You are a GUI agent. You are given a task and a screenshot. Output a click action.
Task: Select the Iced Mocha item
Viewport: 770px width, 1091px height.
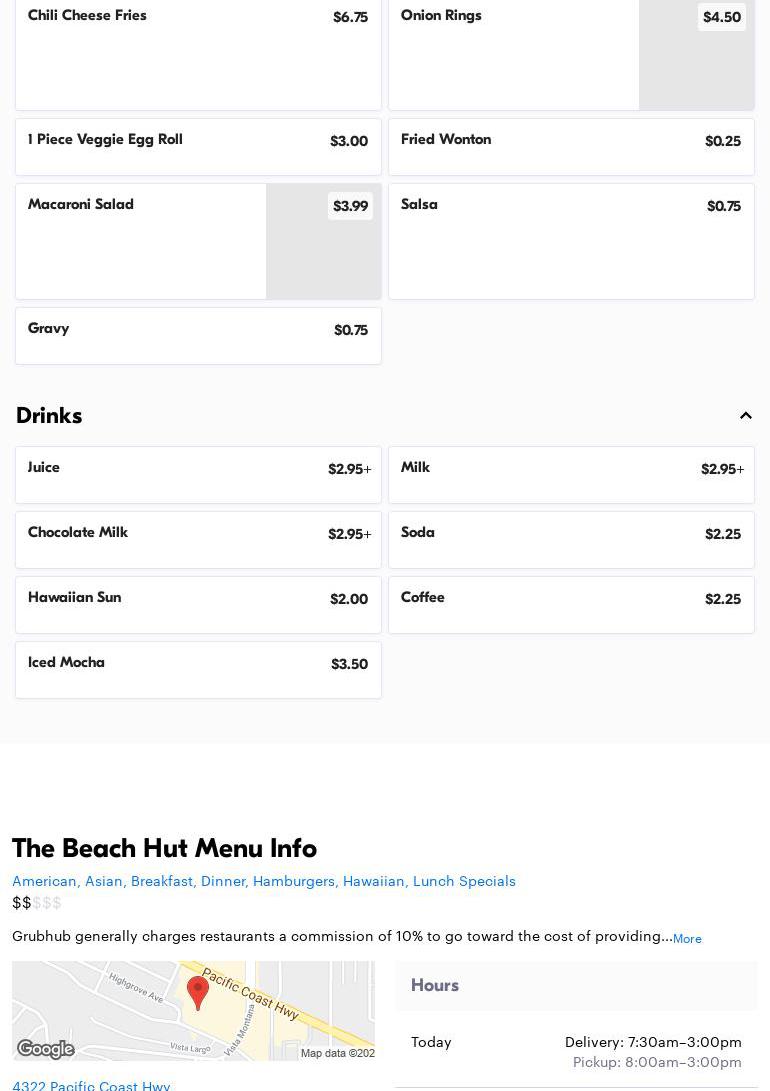[x=198, y=670]
